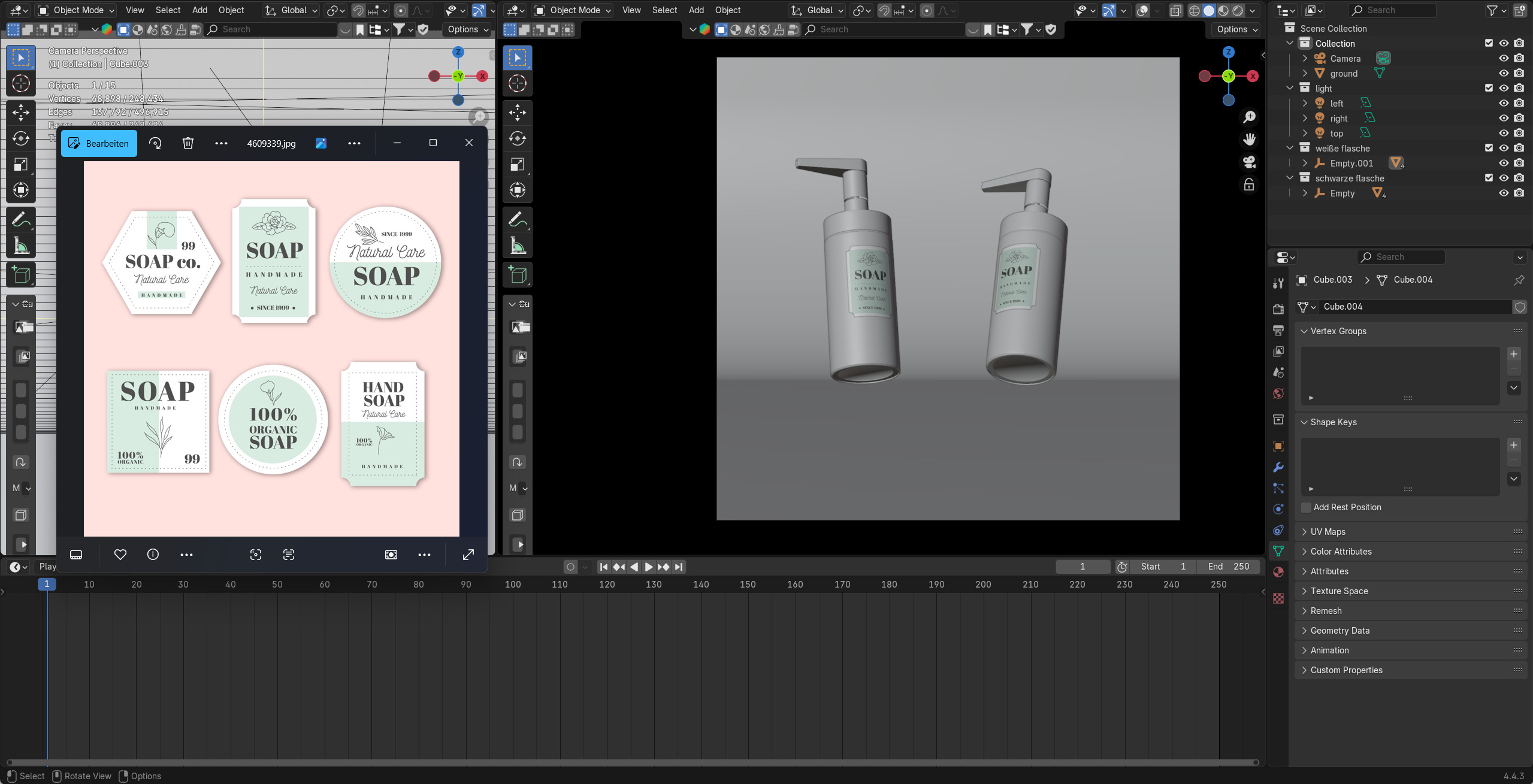Open Options in right viewport header
The width and height of the screenshot is (1533, 784).
click(x=1237, y=29)
